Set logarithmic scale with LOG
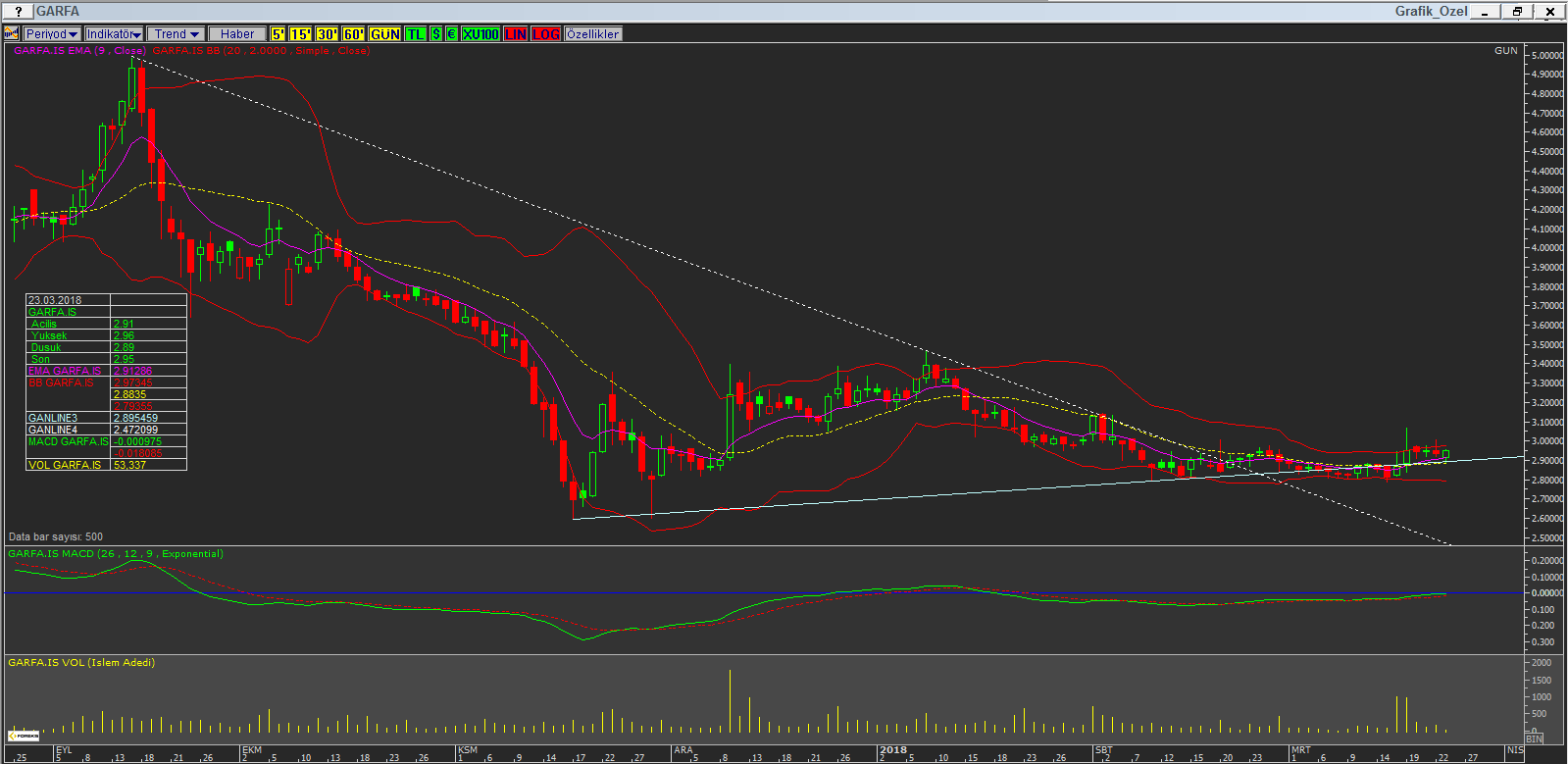Viewport: 1568px width, 764px height. (x=546, y=34)
